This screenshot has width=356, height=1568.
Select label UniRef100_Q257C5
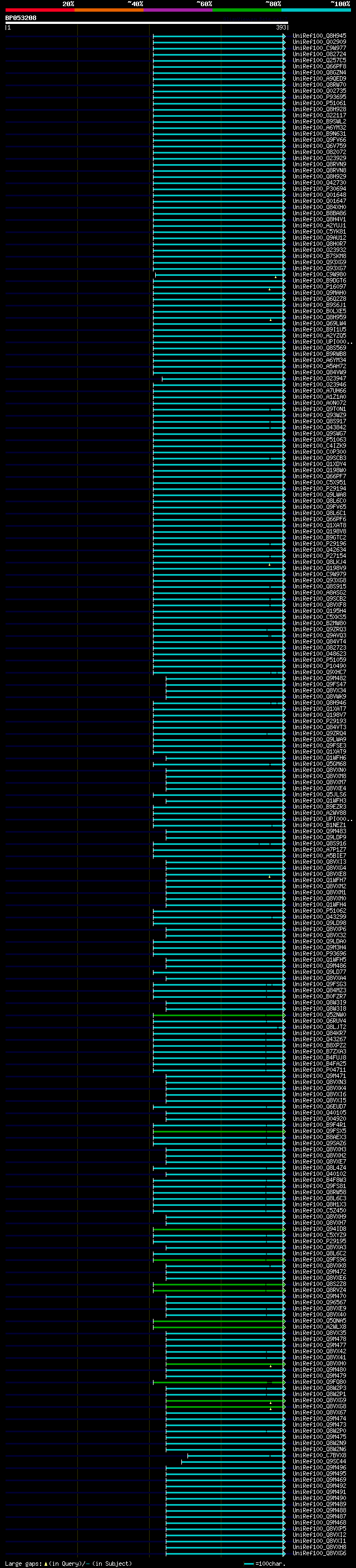click(x=319, y=60)
